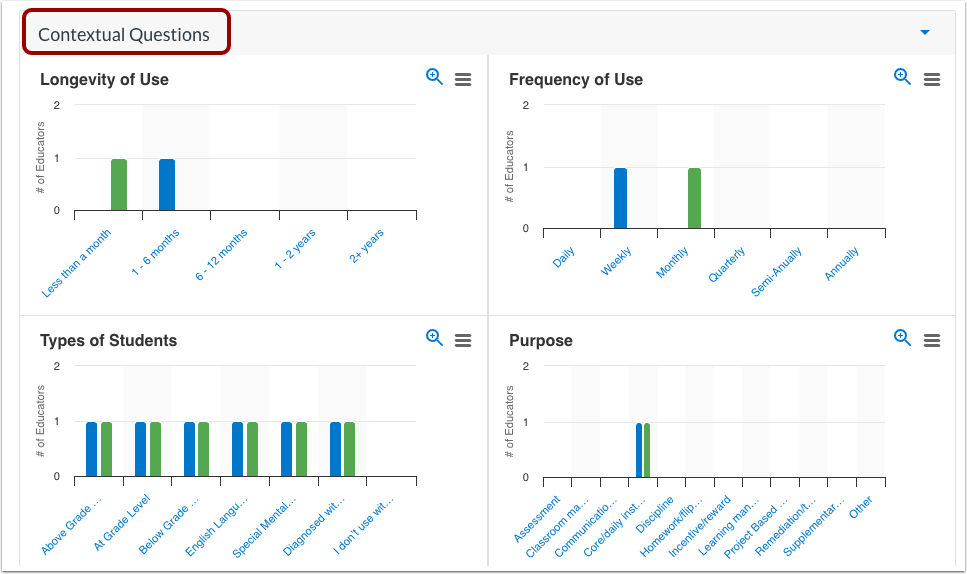Zoom into the Purpose chart

(x=902, y=338)
